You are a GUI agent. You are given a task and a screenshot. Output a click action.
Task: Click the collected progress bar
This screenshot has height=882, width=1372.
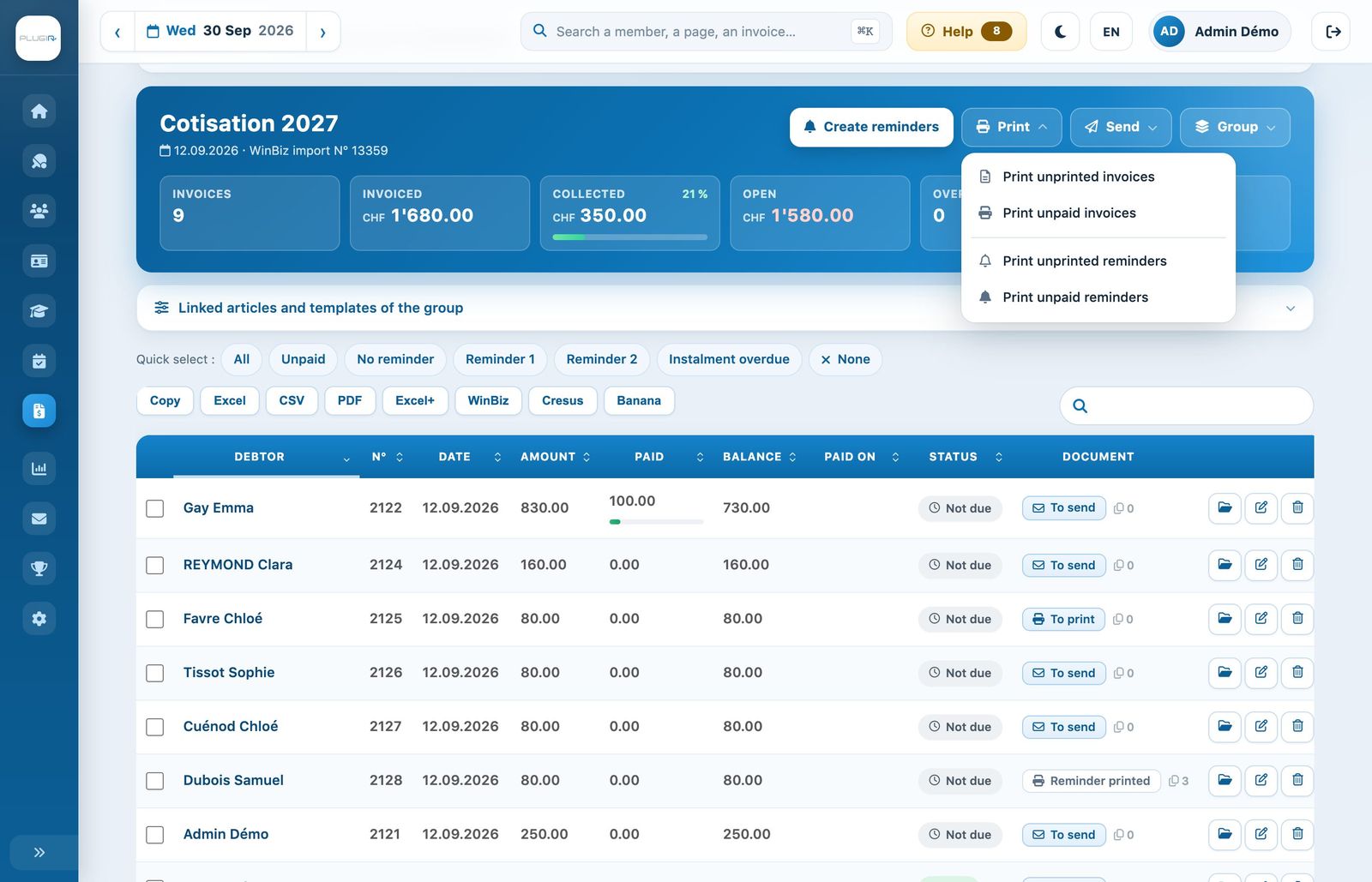[x=630, y=237]
